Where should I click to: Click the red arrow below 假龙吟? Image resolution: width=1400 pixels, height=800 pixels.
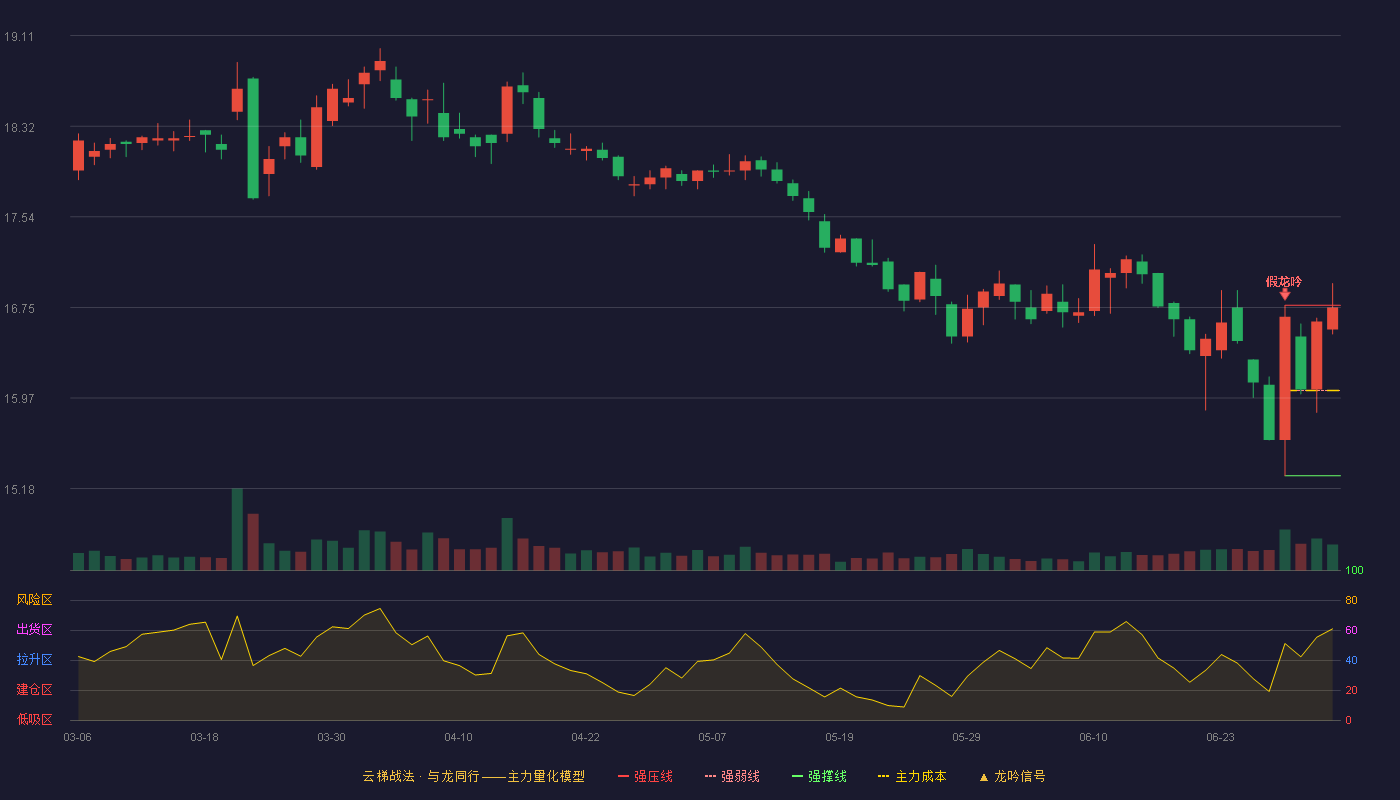point(1285,294)
